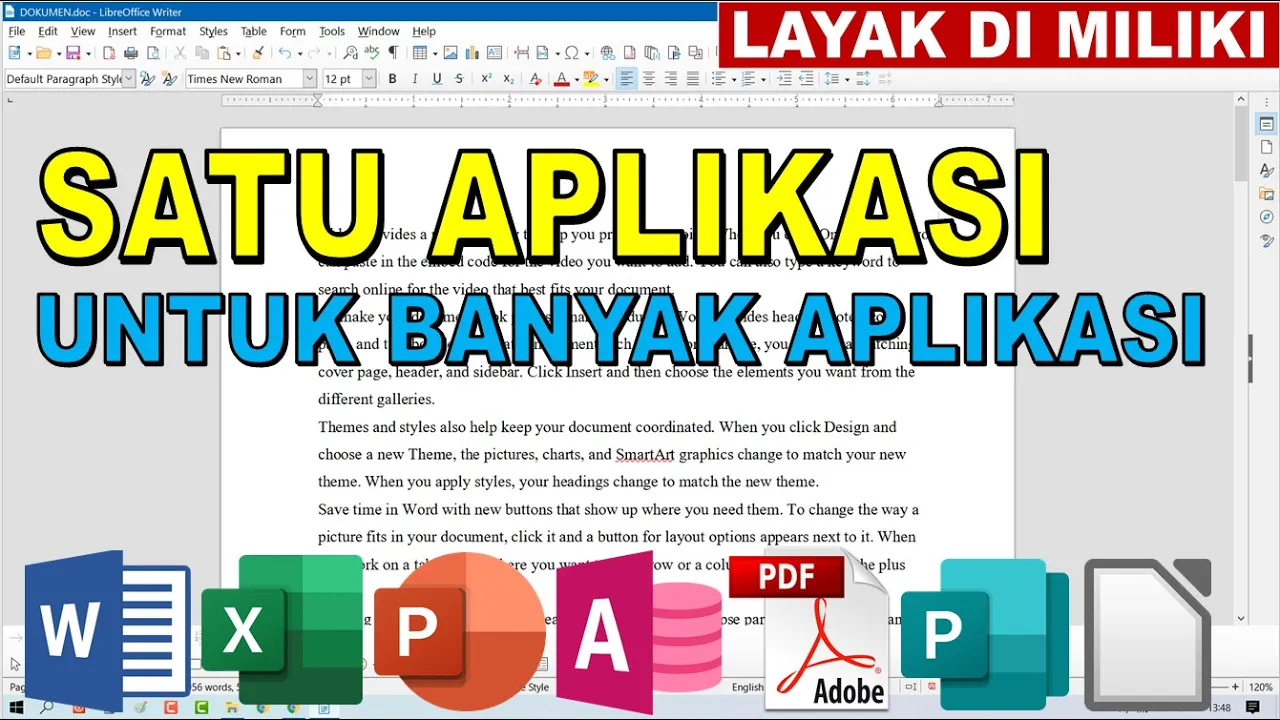Apply the red font color
Viewport: 1280px width, 720px height.
coord(562,79)
